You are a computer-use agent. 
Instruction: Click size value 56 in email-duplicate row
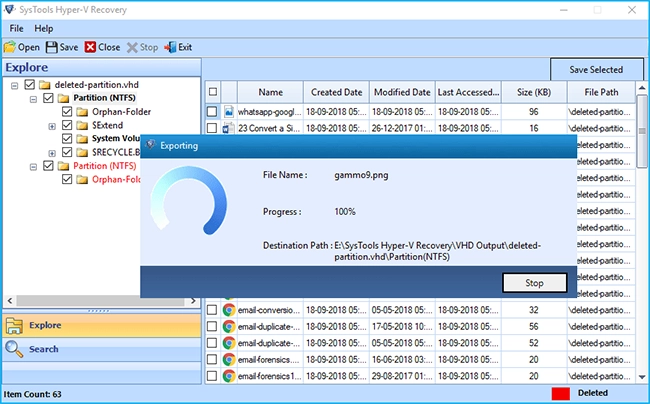tap(534, 327)
